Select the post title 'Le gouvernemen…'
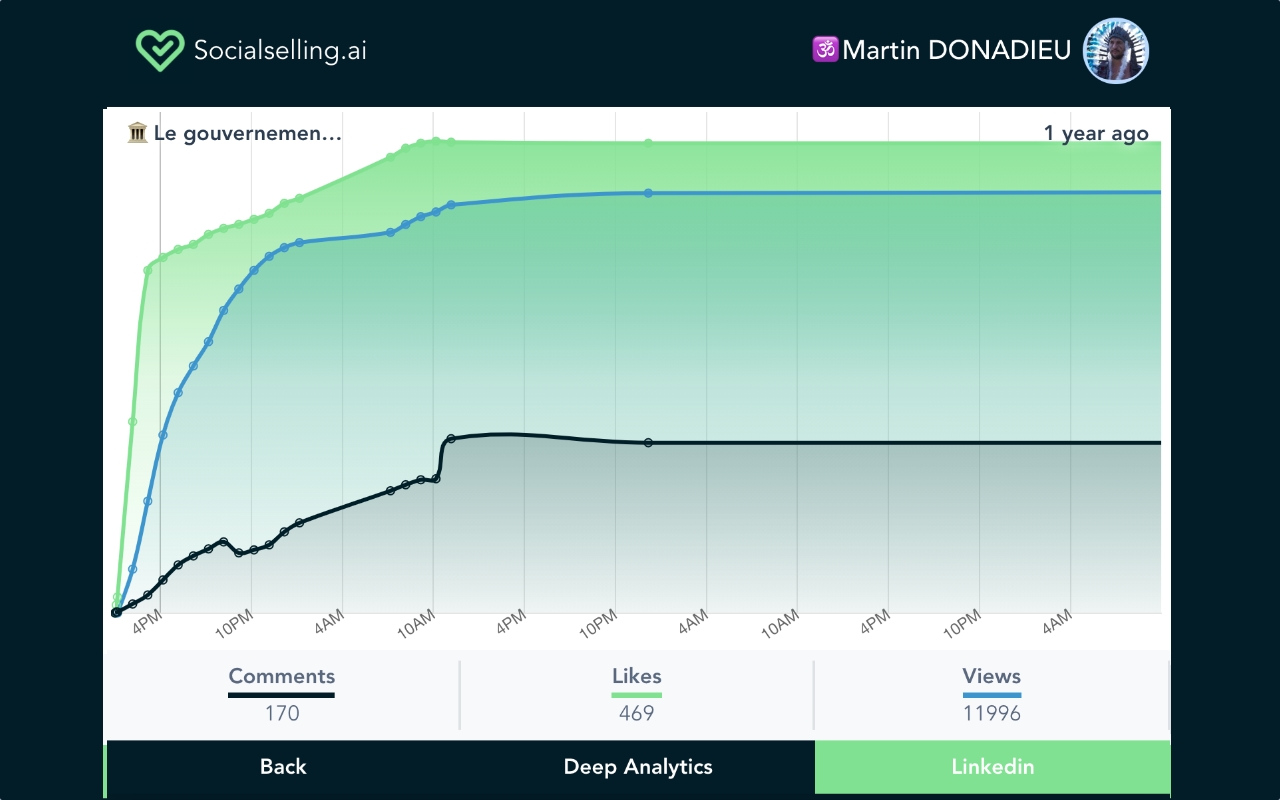This screenshot has width=1280, height=800. pyautogui.click(x=248, y=133)
